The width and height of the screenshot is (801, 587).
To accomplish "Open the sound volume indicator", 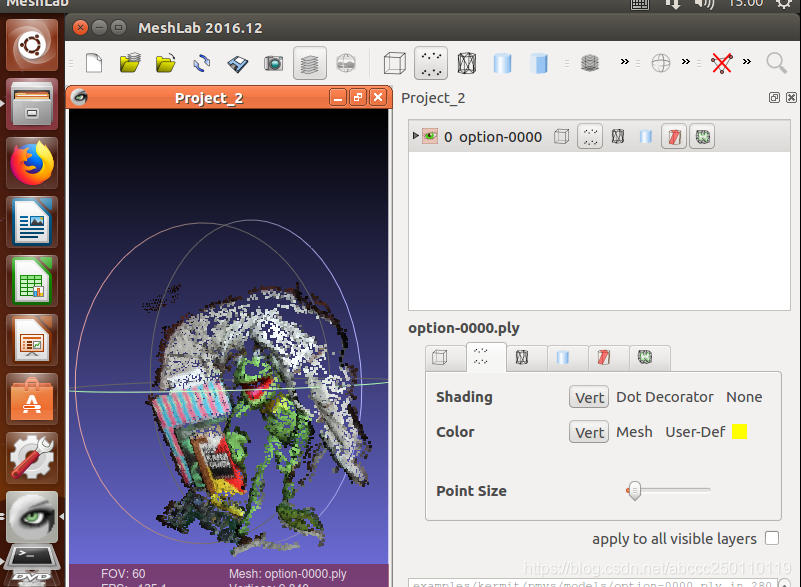I will click(x=705, y=4).
